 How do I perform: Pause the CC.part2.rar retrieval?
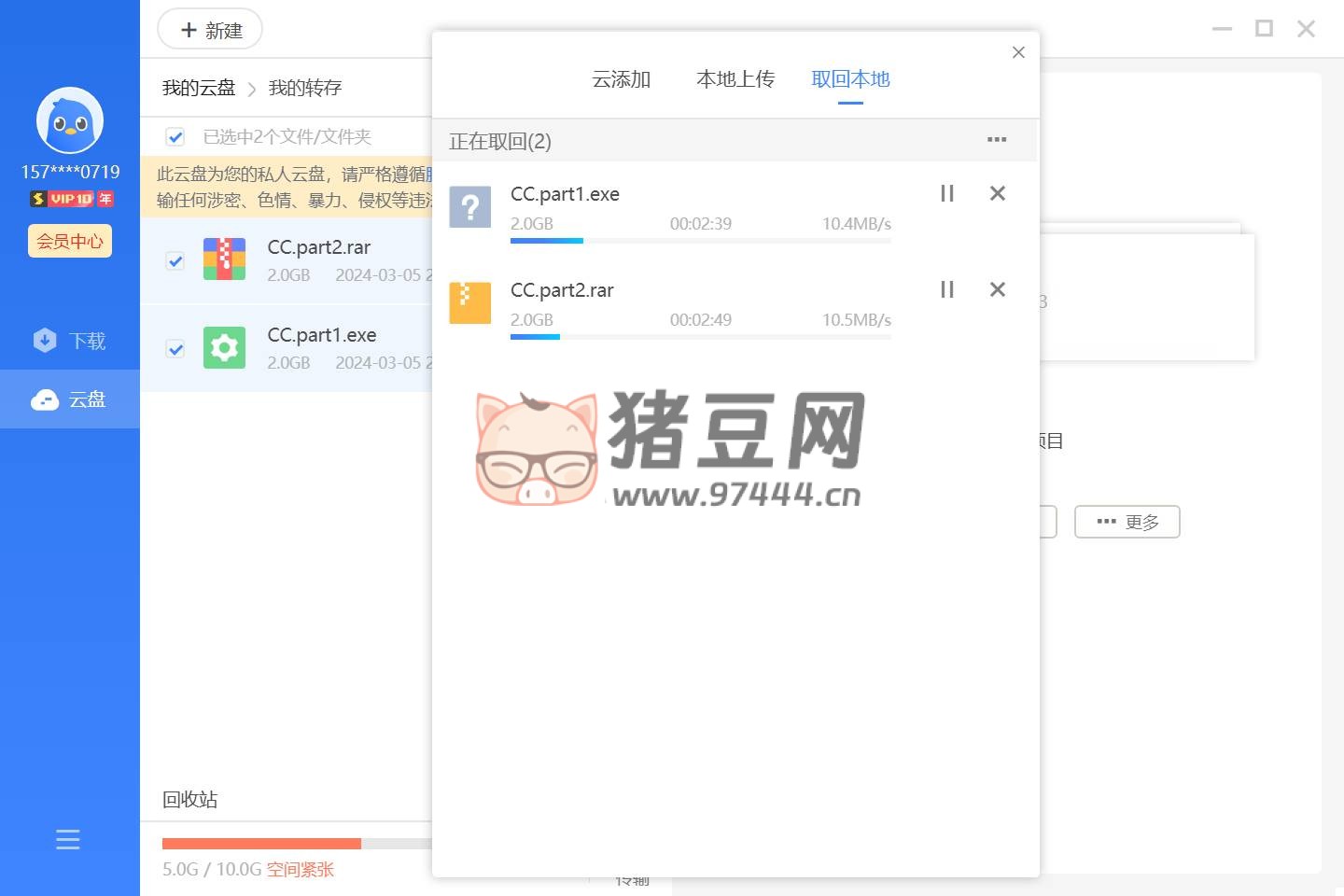point(946,289)
